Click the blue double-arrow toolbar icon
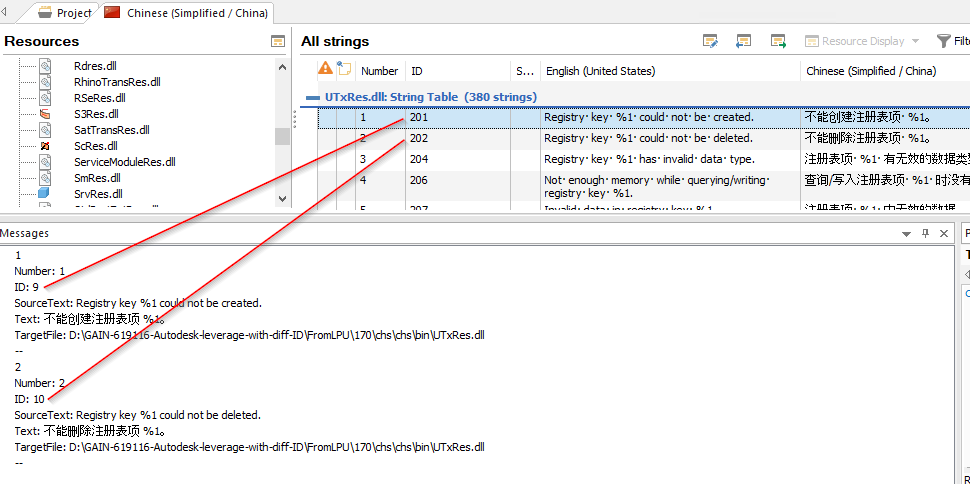Image resolution: width=970 pixels, height=484 pixels. point(744,41)
